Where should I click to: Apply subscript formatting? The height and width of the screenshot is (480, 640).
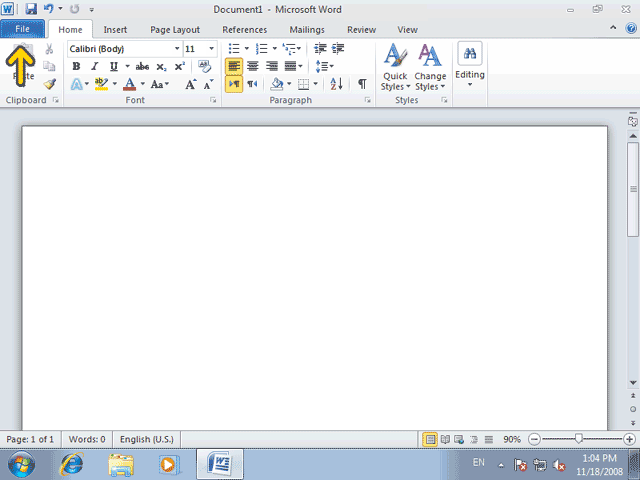coord(162,67)
